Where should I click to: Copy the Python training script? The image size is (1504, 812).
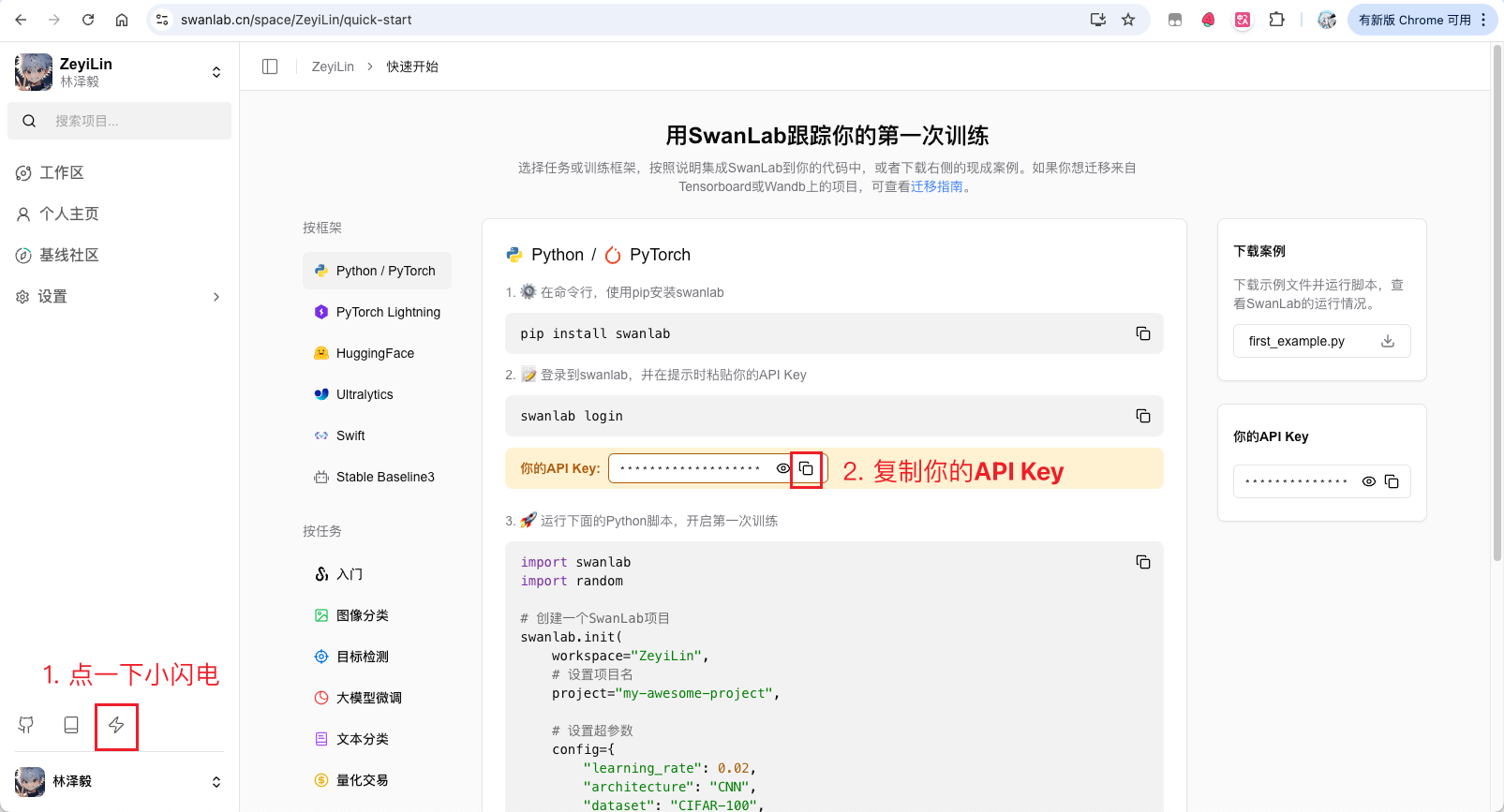coord(1143,562)
